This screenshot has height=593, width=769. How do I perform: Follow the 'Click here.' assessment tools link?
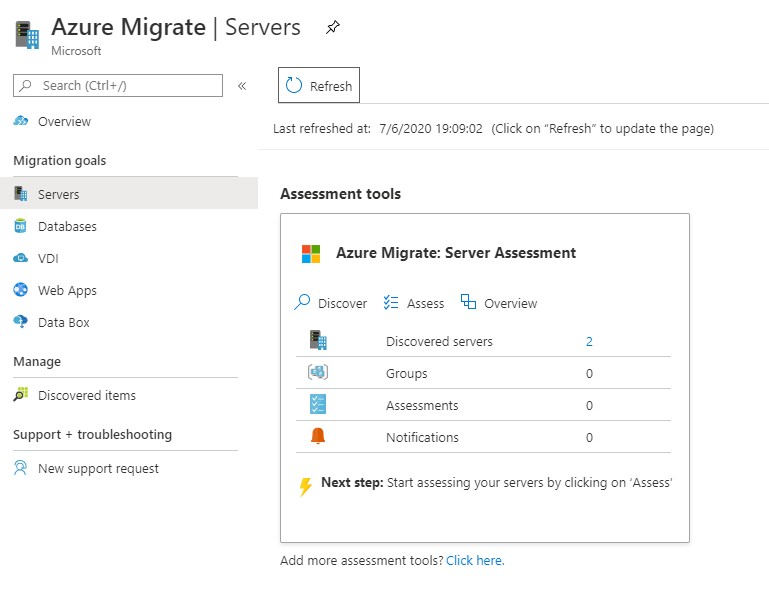[x=475, y=560]
